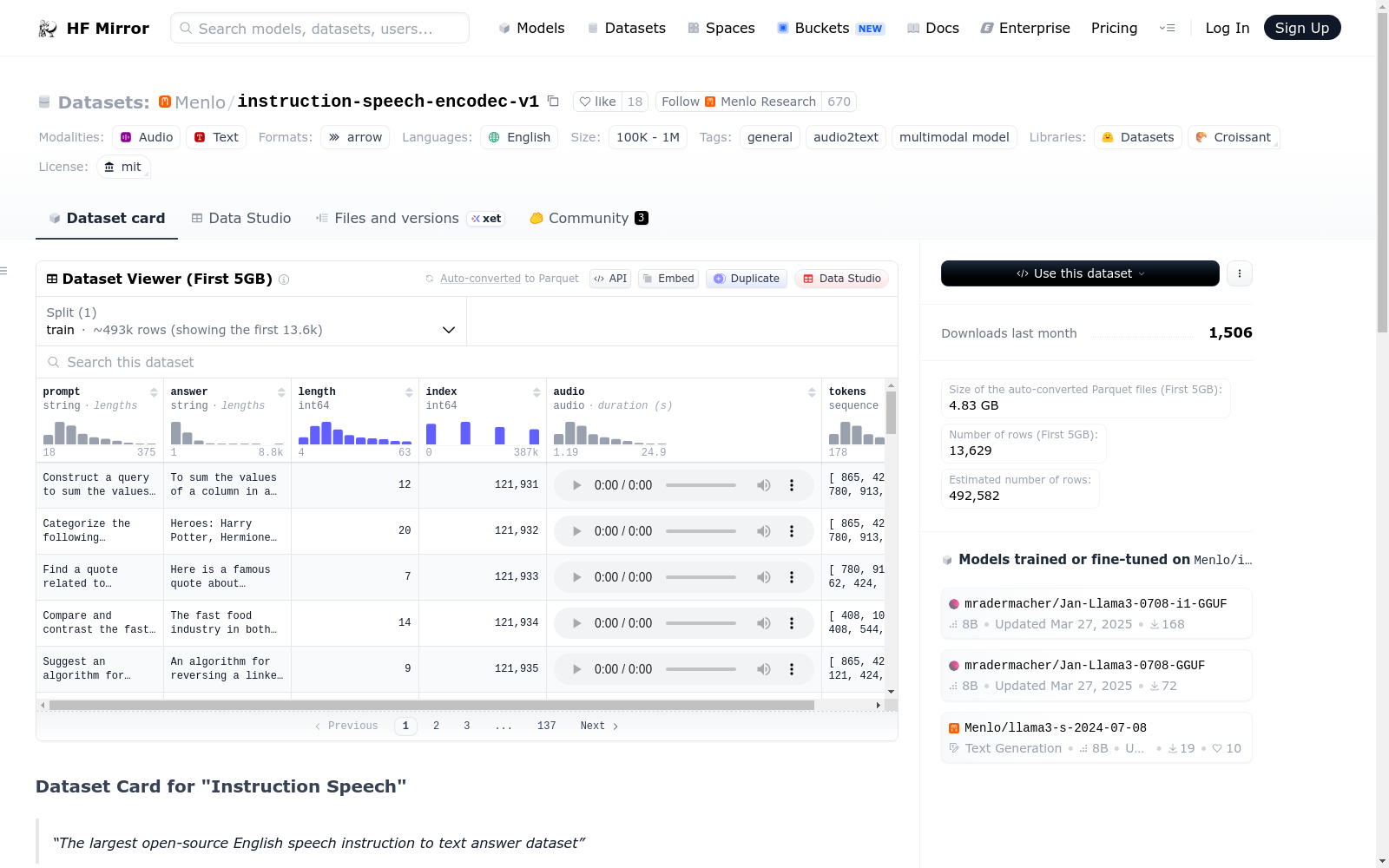Copy dataset name with the copy icon
1389x868 pixels.
553,101
